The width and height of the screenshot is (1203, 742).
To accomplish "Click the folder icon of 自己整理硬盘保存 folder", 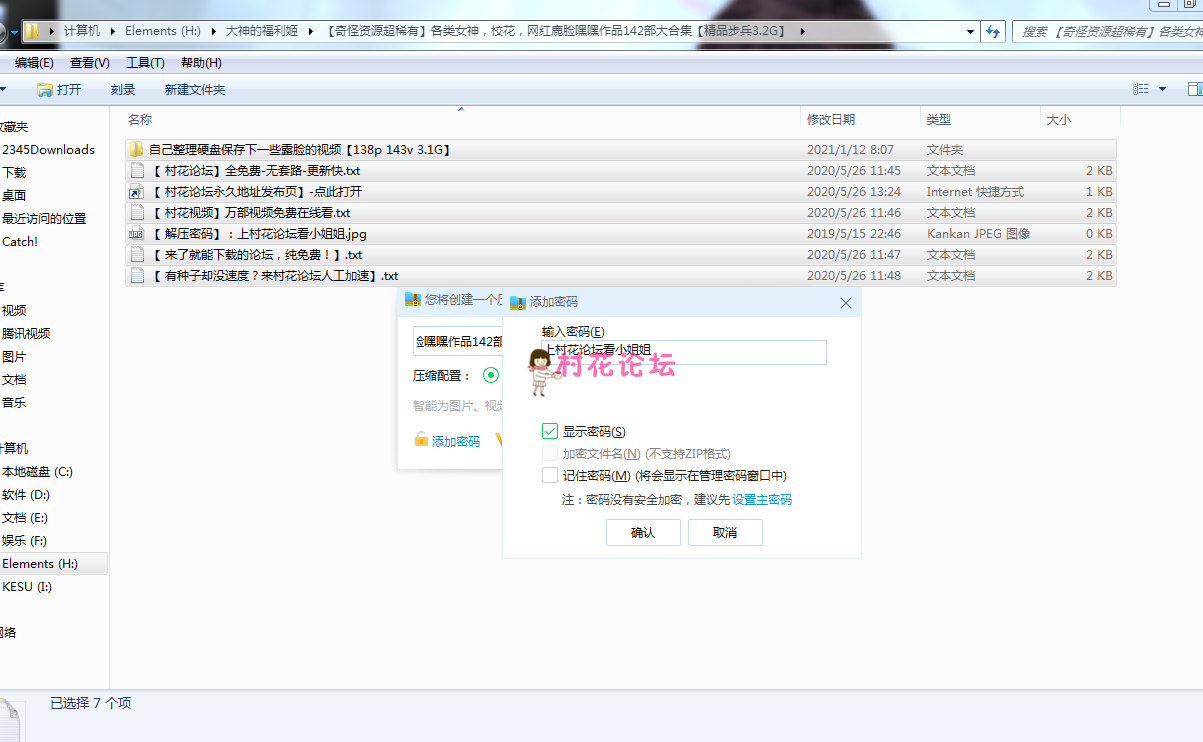I will click(x=136, y=150).
